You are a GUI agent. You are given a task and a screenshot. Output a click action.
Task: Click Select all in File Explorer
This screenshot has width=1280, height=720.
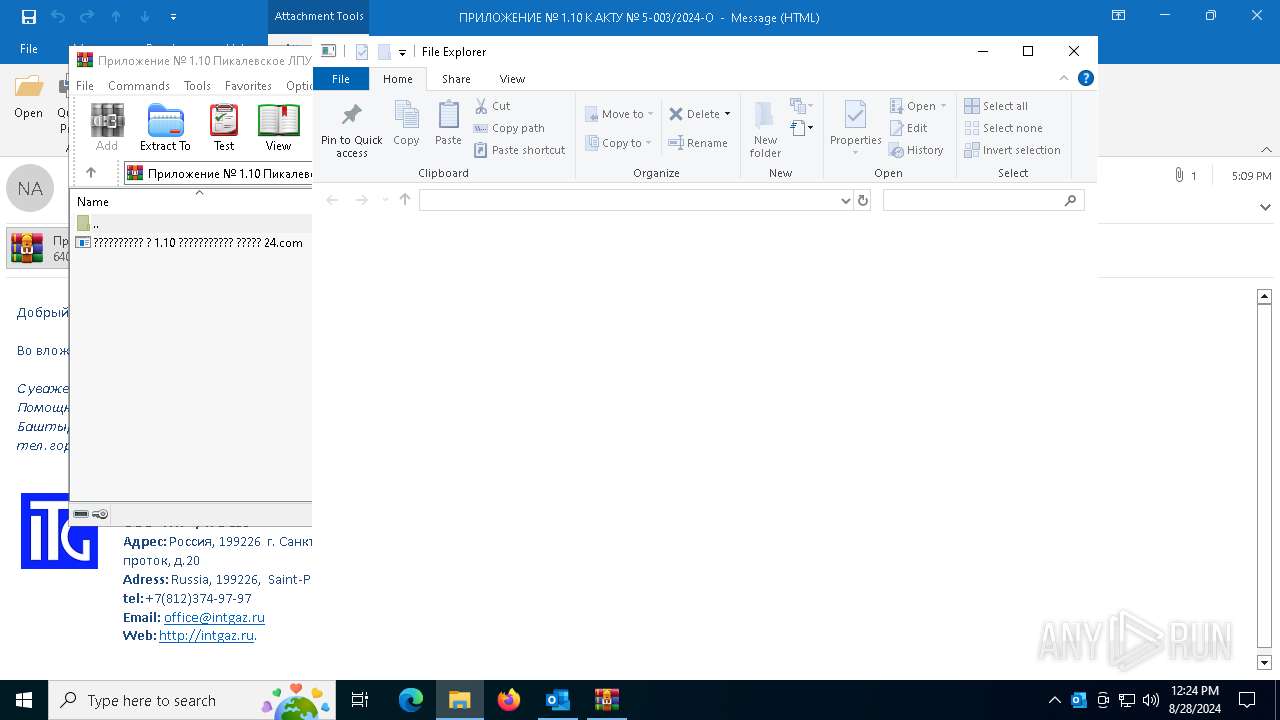[996, 106]
